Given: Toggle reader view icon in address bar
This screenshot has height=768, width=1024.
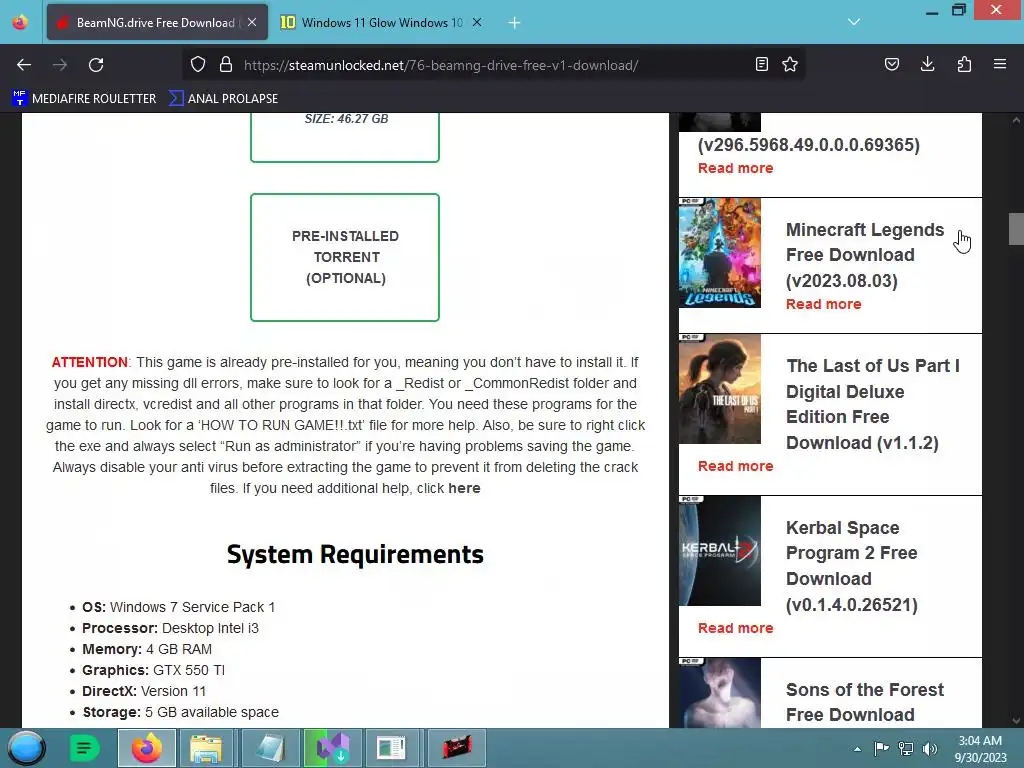Looking at the screenshot, I should click(761, 65).
